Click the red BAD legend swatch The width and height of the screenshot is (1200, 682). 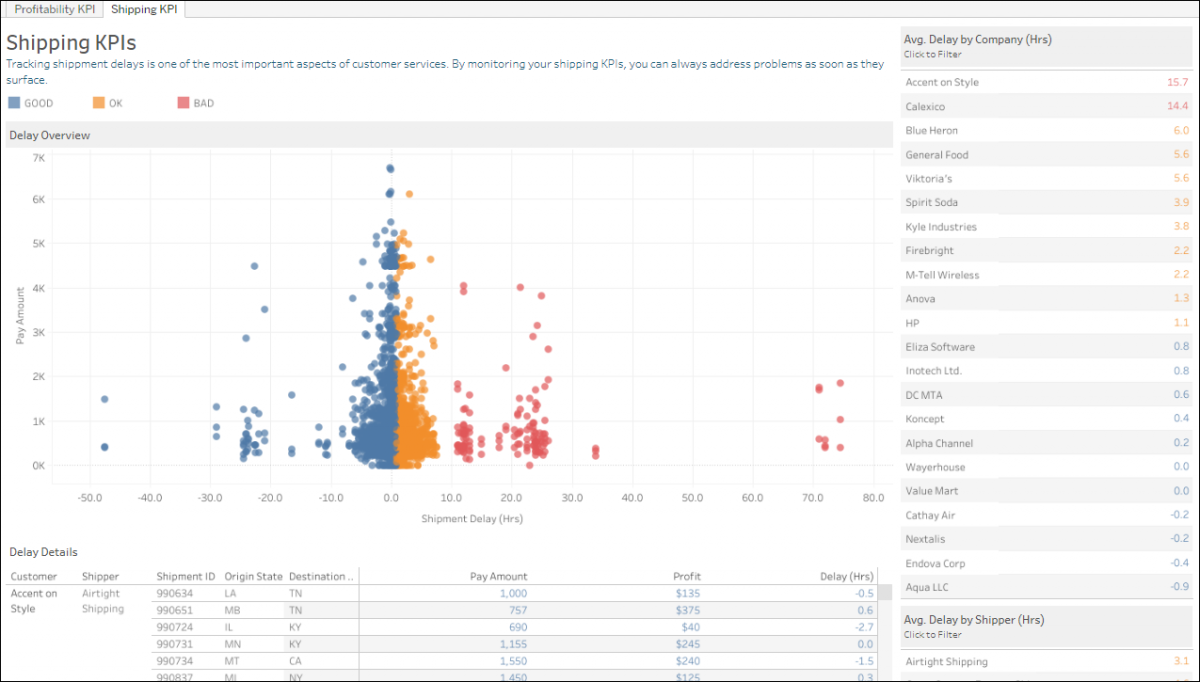(183, 103)
